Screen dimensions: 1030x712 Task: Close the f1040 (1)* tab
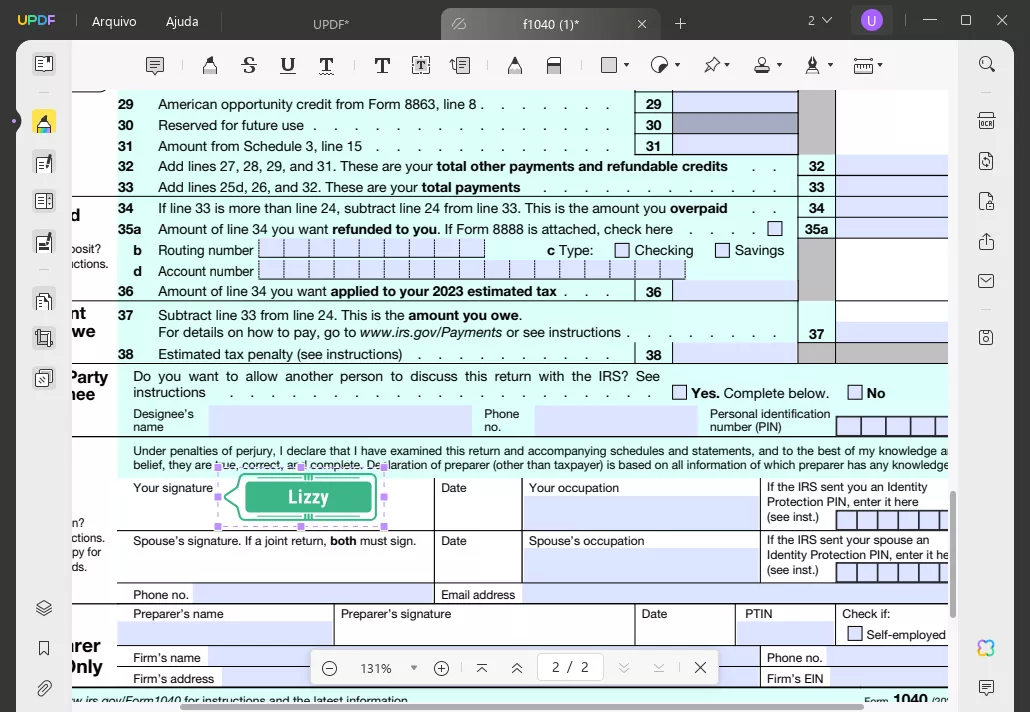[642, 24]
